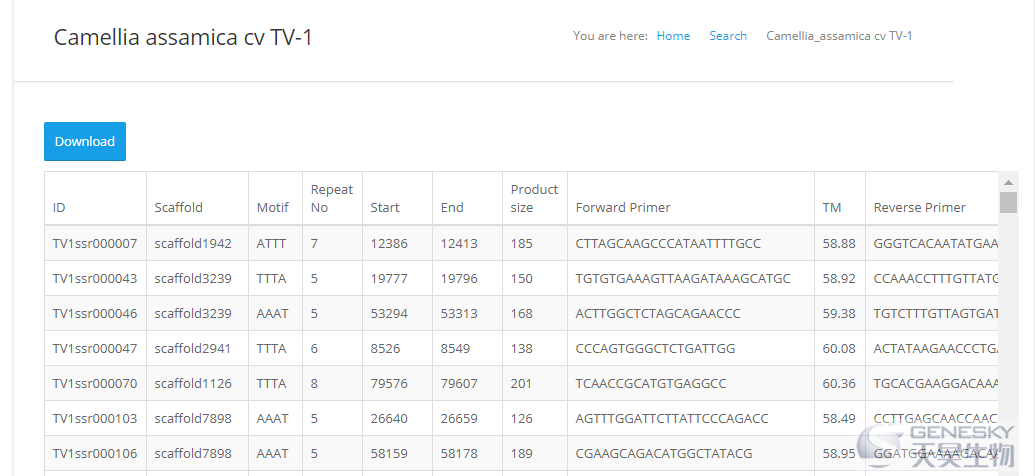Click the product size 126 cell

(535, 419)
